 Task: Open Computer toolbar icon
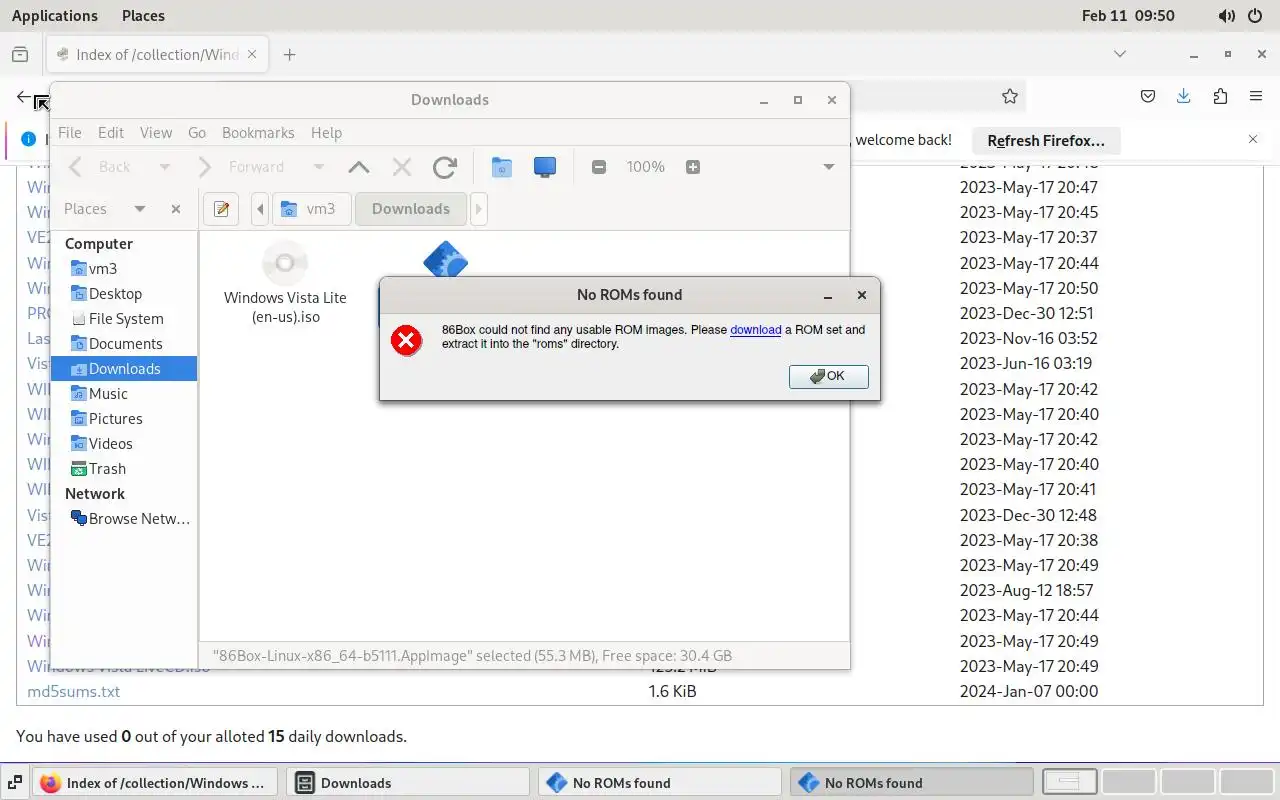tap(545, 167)
